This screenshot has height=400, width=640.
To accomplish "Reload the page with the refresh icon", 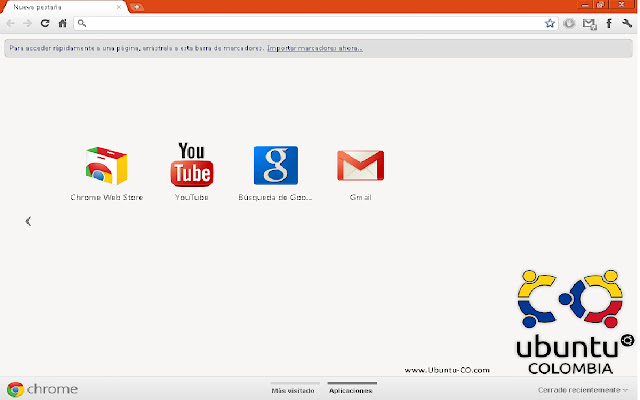I will [45, 23].
